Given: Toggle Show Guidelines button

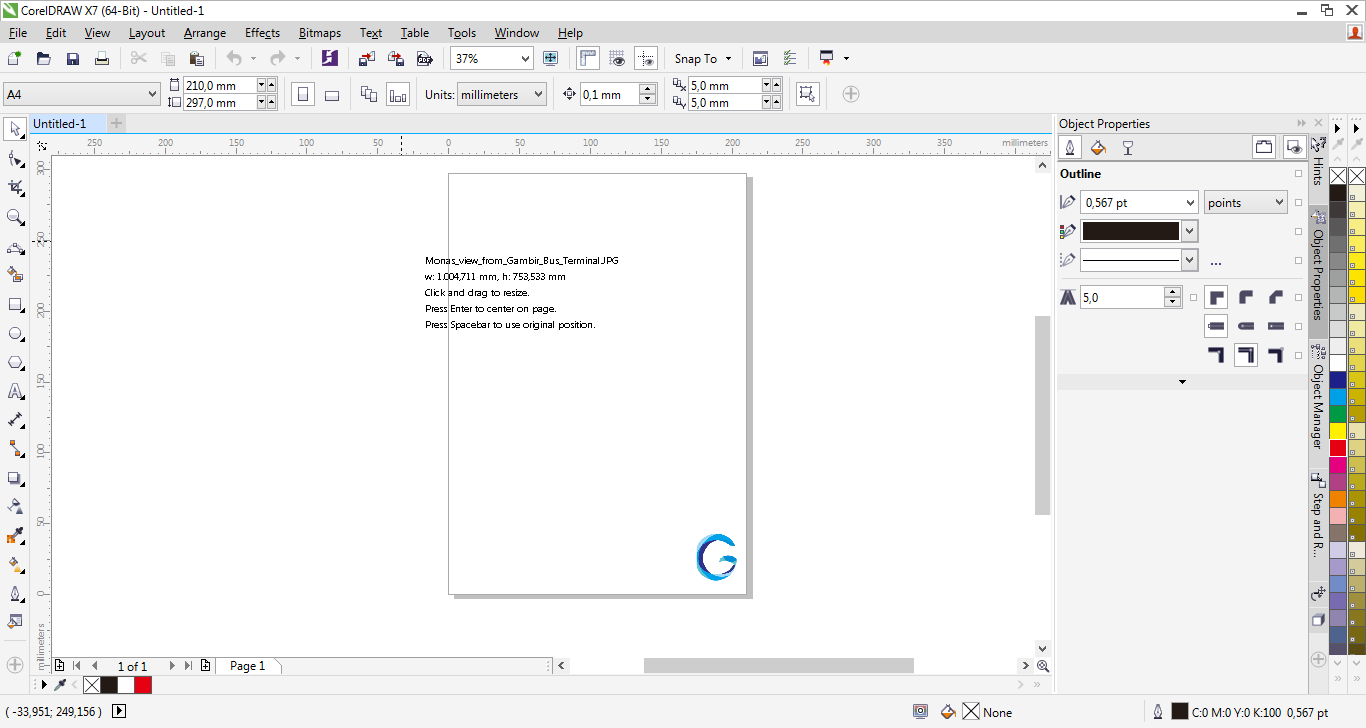Looking at the screenshot, I should [646, 59].
